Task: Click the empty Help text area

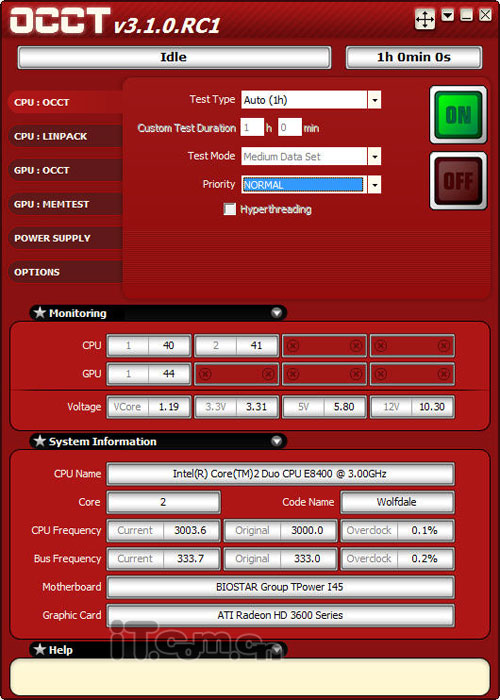Action: click(250, 675)
